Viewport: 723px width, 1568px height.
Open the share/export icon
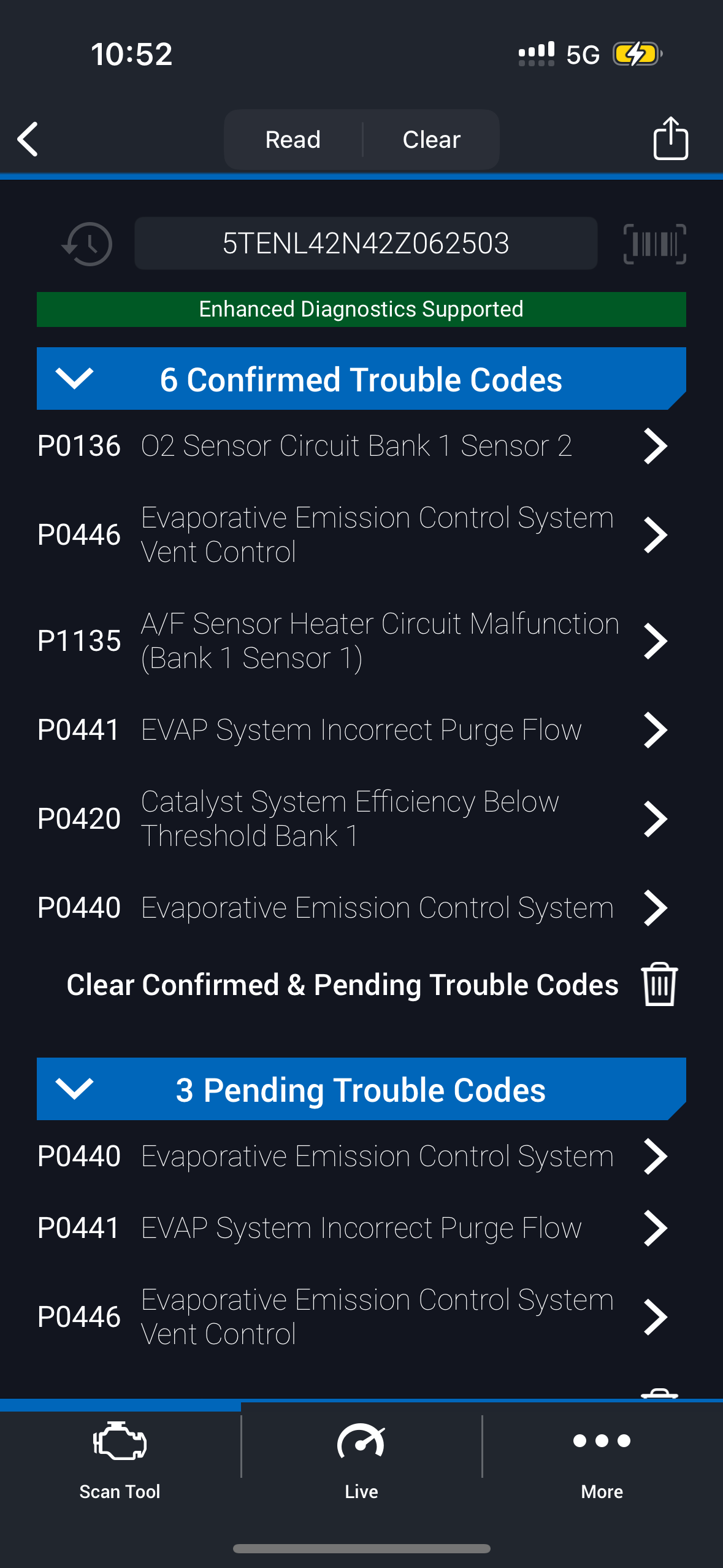670,139
